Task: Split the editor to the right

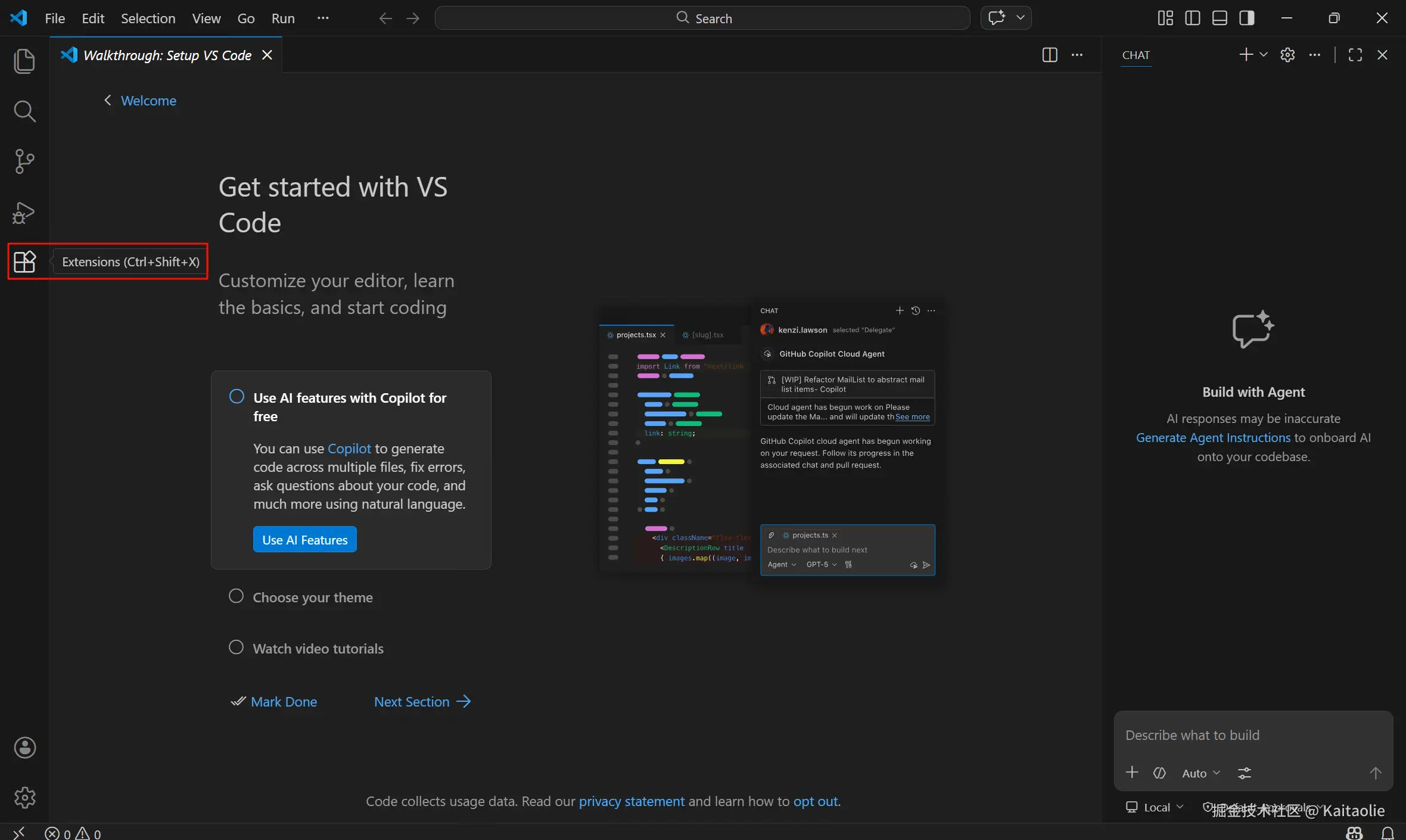Action: pyautogui.click(x=1050, y=55)
